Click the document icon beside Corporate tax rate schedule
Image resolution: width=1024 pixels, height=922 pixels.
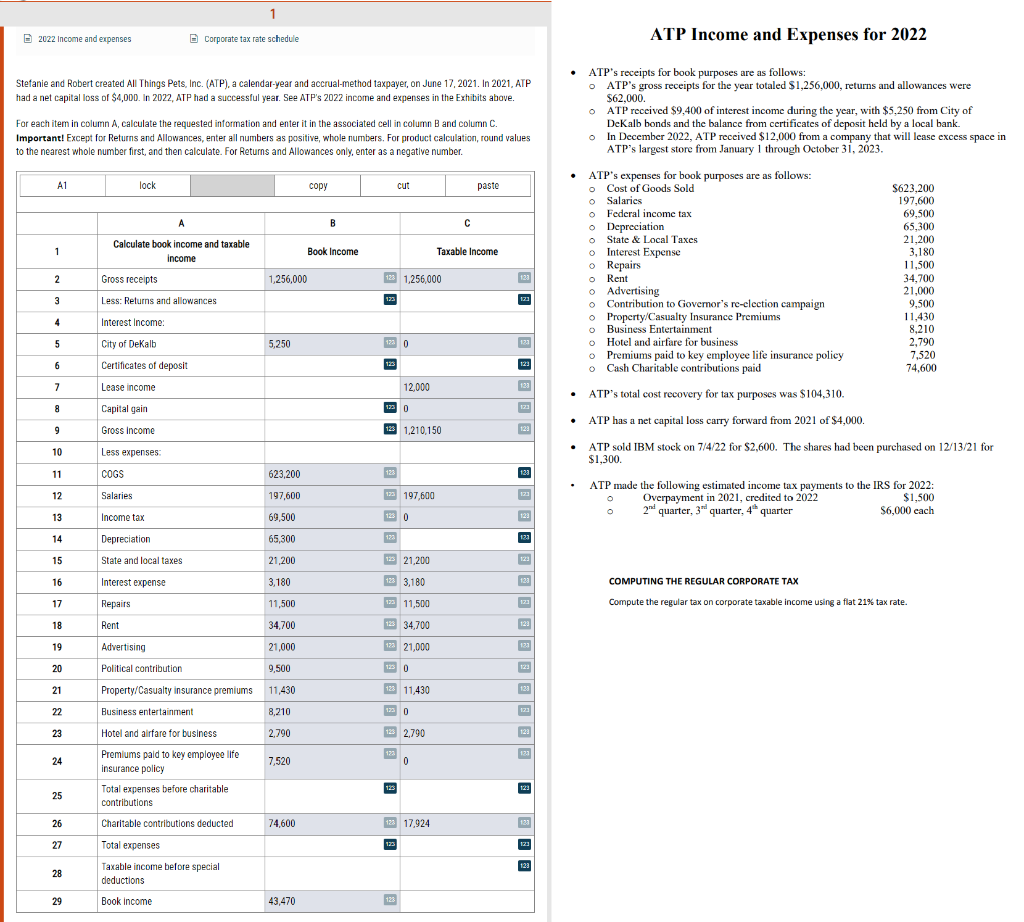click(x=194, y=38)
